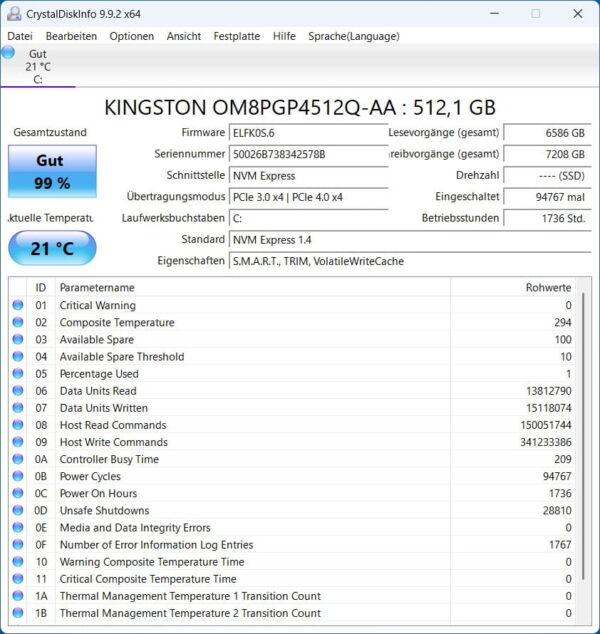This screenshot has height=634, width=600.
Task: Close the CrystalDiskInfo window
Action: pyautogui.click(x=578, y=14)
